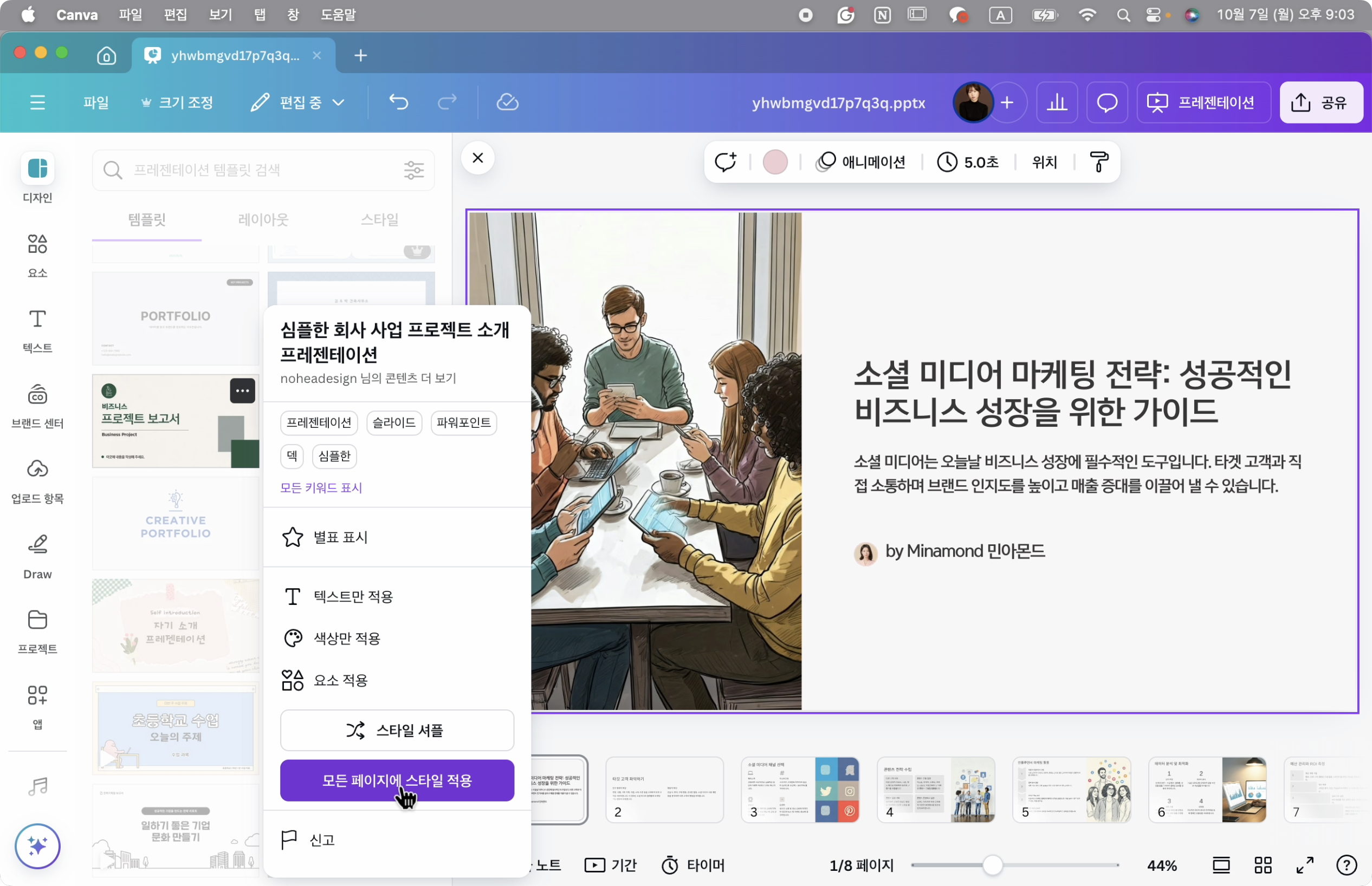Add a comment with bubble-plus icon
The image size is (1372, 886).
(726, 162)
